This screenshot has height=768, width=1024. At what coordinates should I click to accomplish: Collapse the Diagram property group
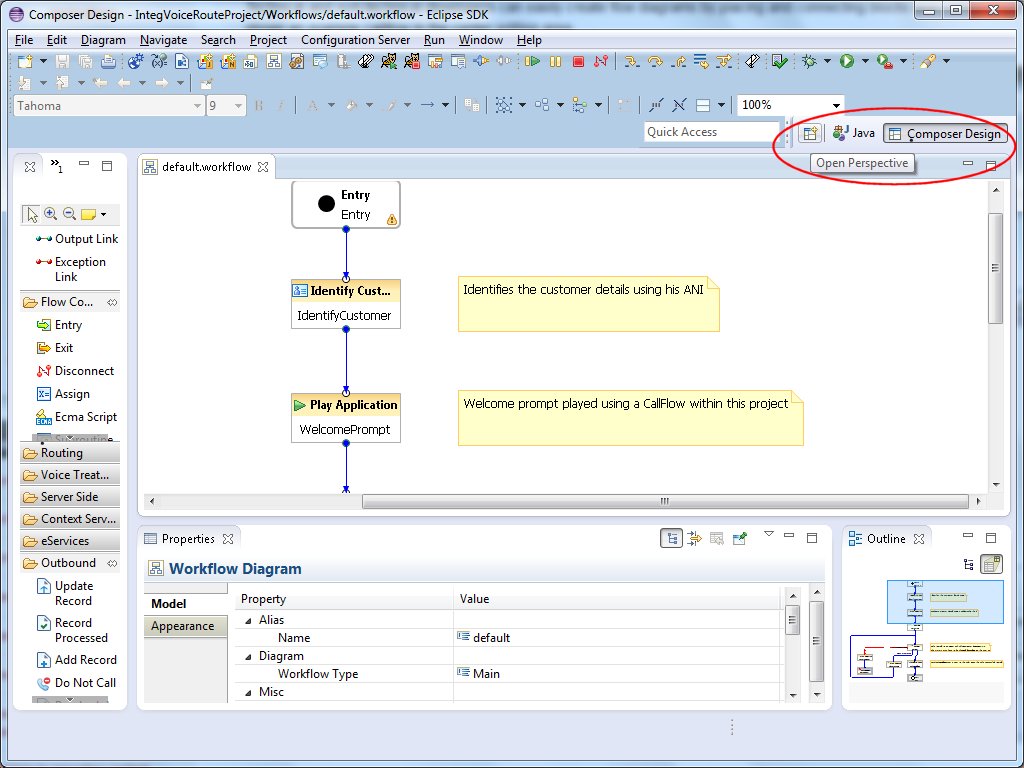click(x=248, y=656)
